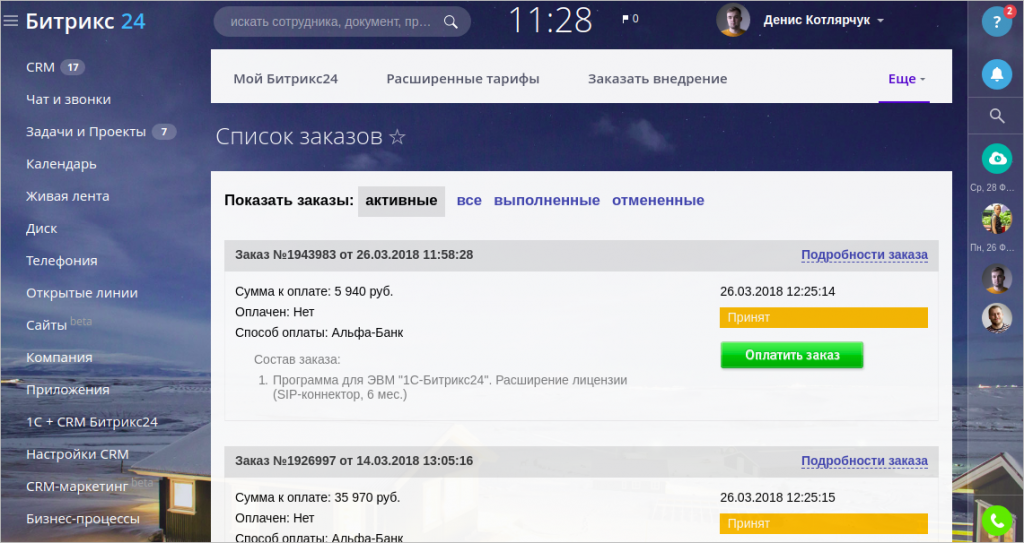
Task: Open Подробности заказа for order 1926997
Action: (864, 461)
